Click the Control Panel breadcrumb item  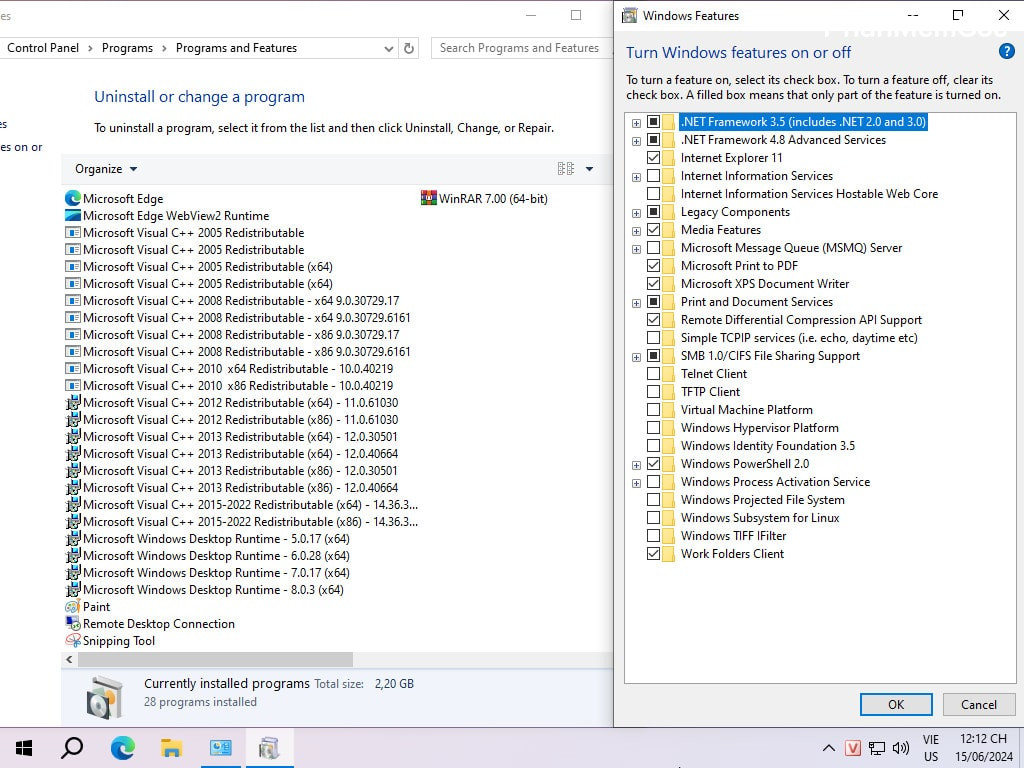[x=44, y=48]
